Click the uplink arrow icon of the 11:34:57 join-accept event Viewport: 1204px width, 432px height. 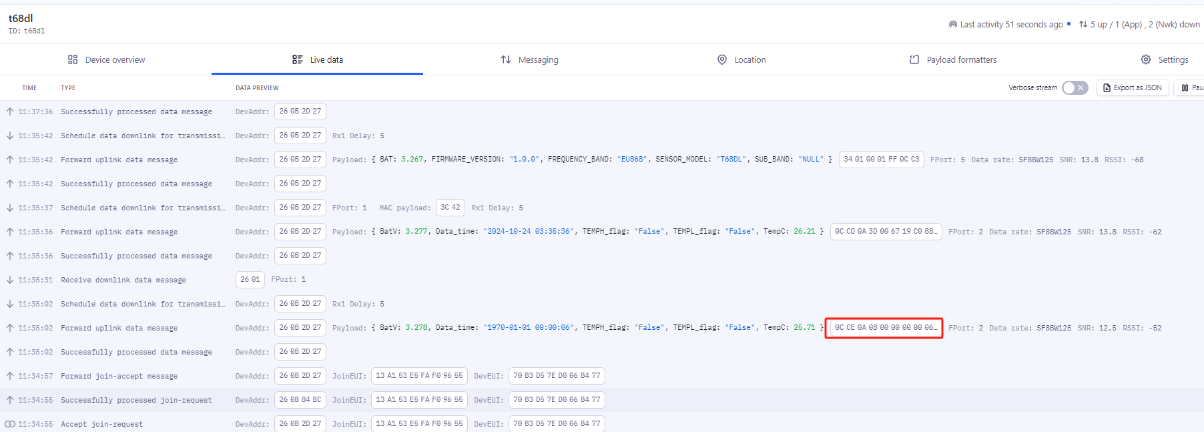click(x=10, y=376)
